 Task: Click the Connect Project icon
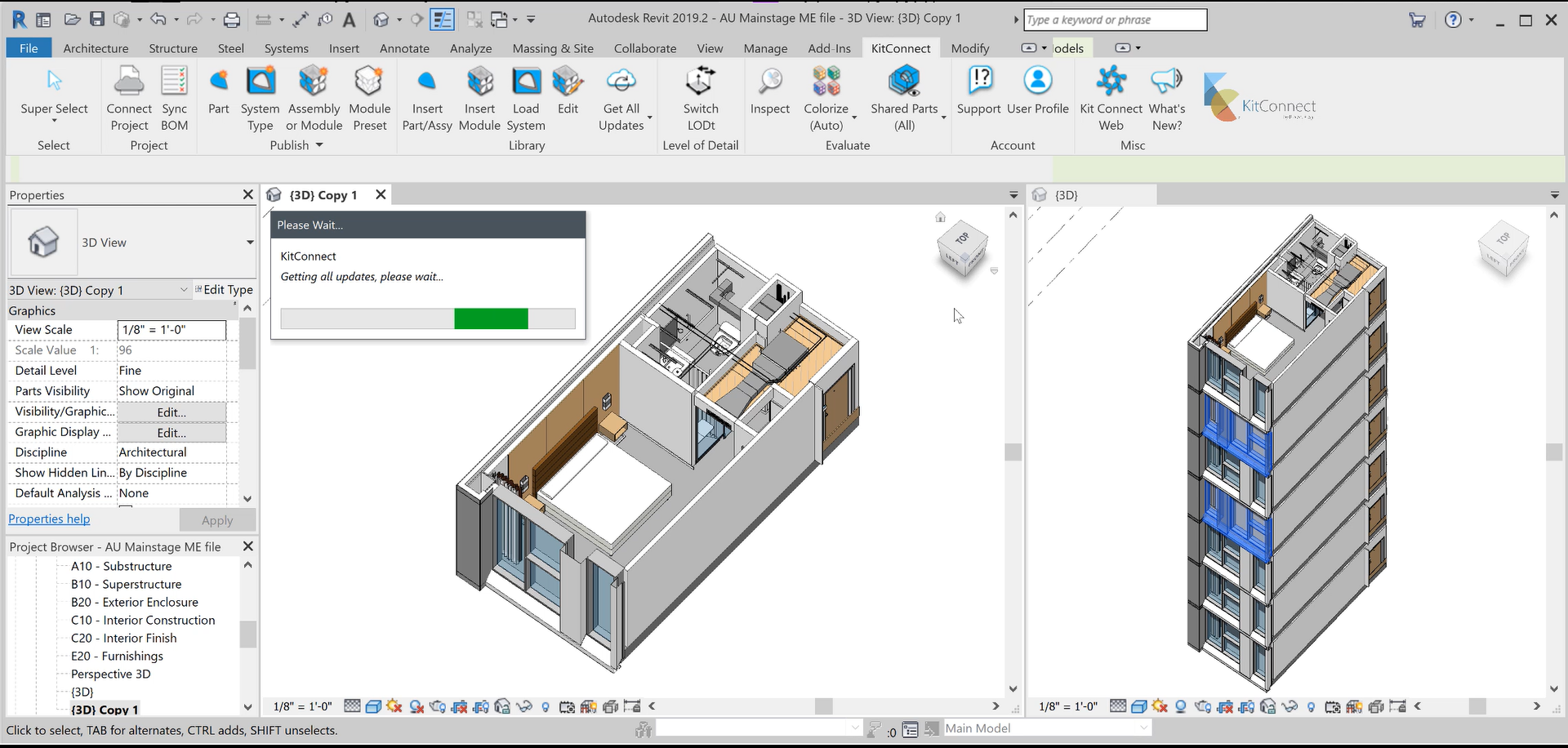tap(129, 82)
